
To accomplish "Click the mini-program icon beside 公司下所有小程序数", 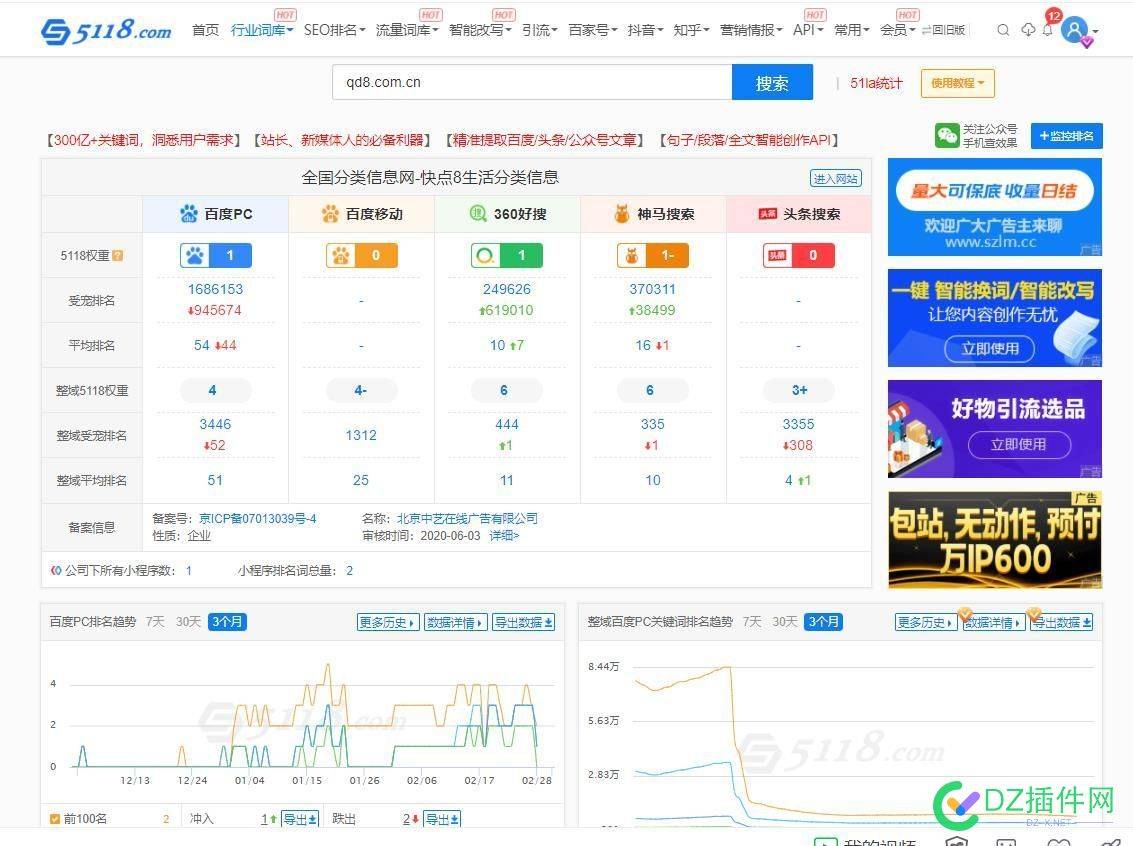I will [56, 571].
